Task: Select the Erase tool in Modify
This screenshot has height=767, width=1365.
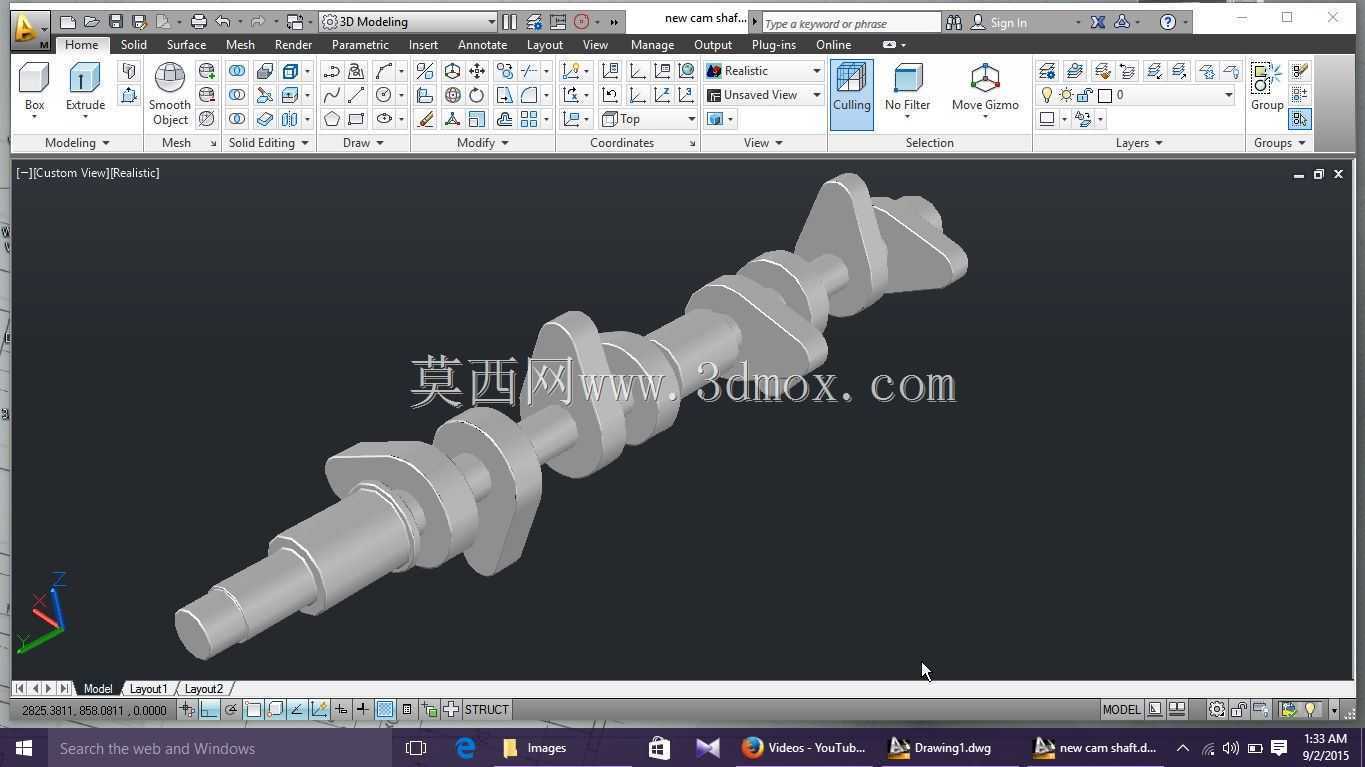Action: click(425, 119)
